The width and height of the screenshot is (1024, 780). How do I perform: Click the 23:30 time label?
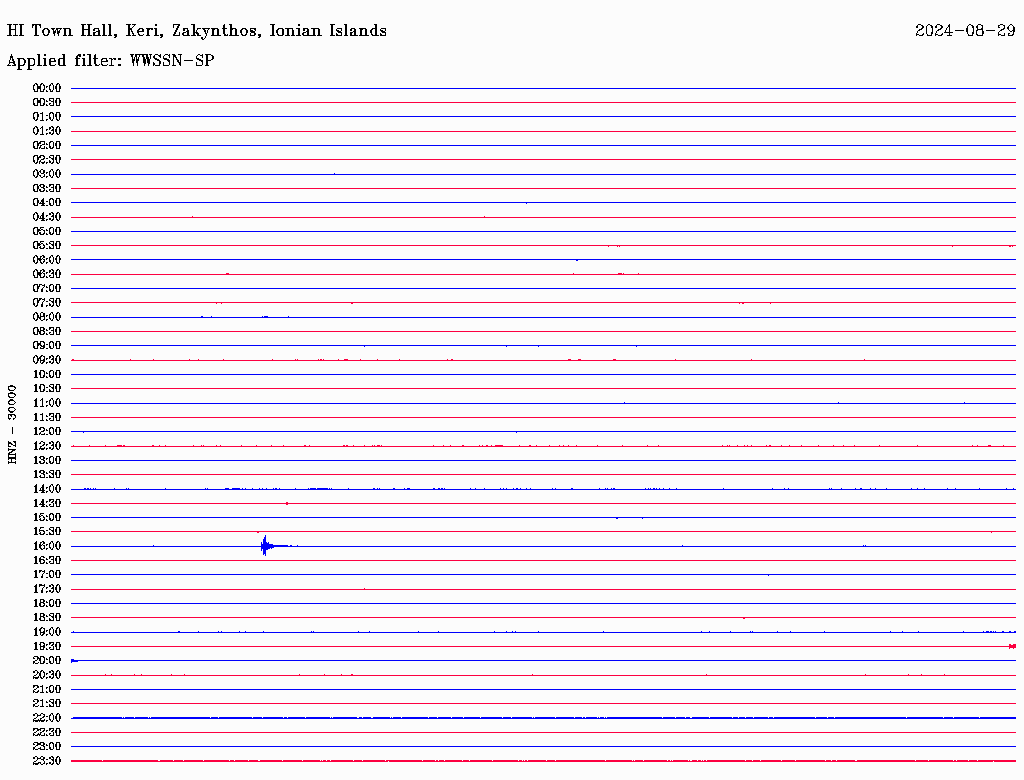click(x=47, y=761)
